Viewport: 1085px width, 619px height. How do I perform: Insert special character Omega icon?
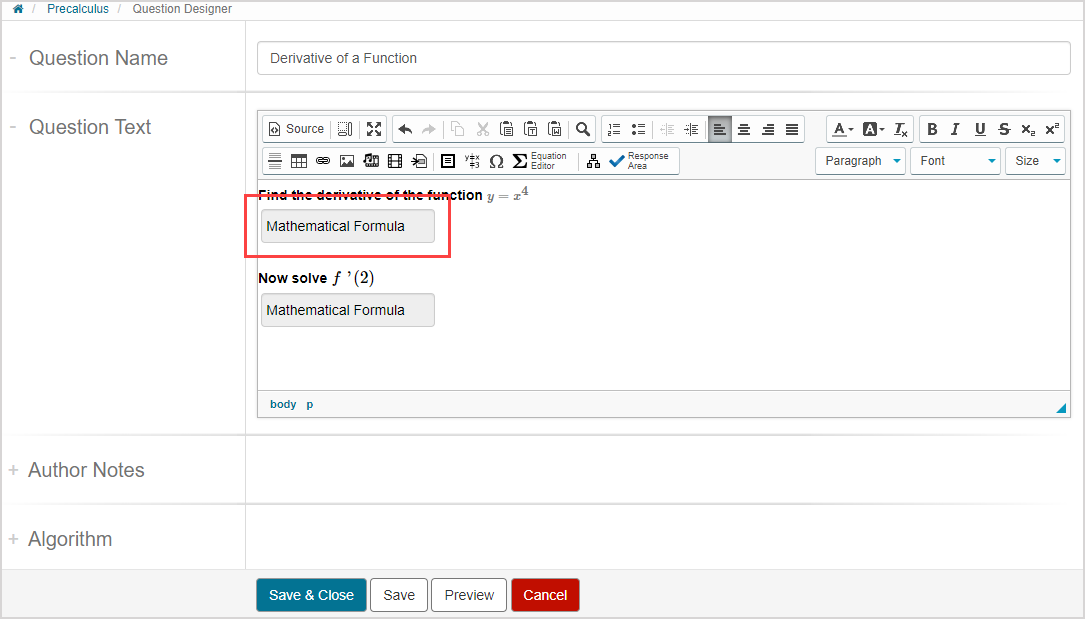pyautogui.click(x=496, y=161)
